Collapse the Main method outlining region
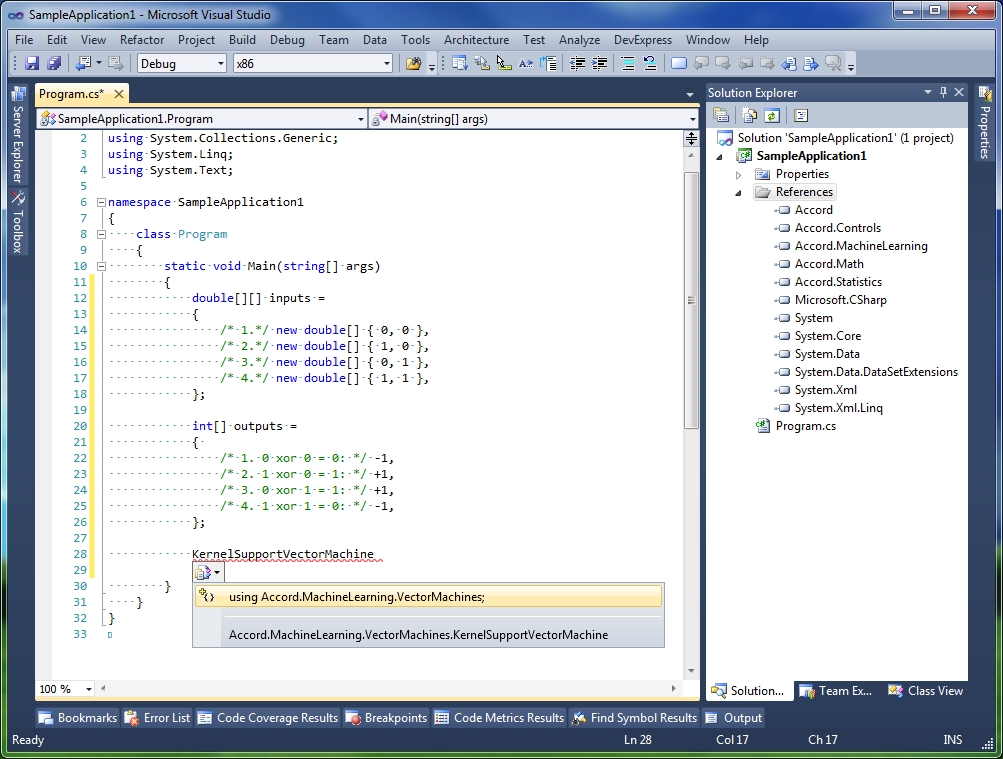The height and width of the screenshot is (759, 1003). click(101, 266)
